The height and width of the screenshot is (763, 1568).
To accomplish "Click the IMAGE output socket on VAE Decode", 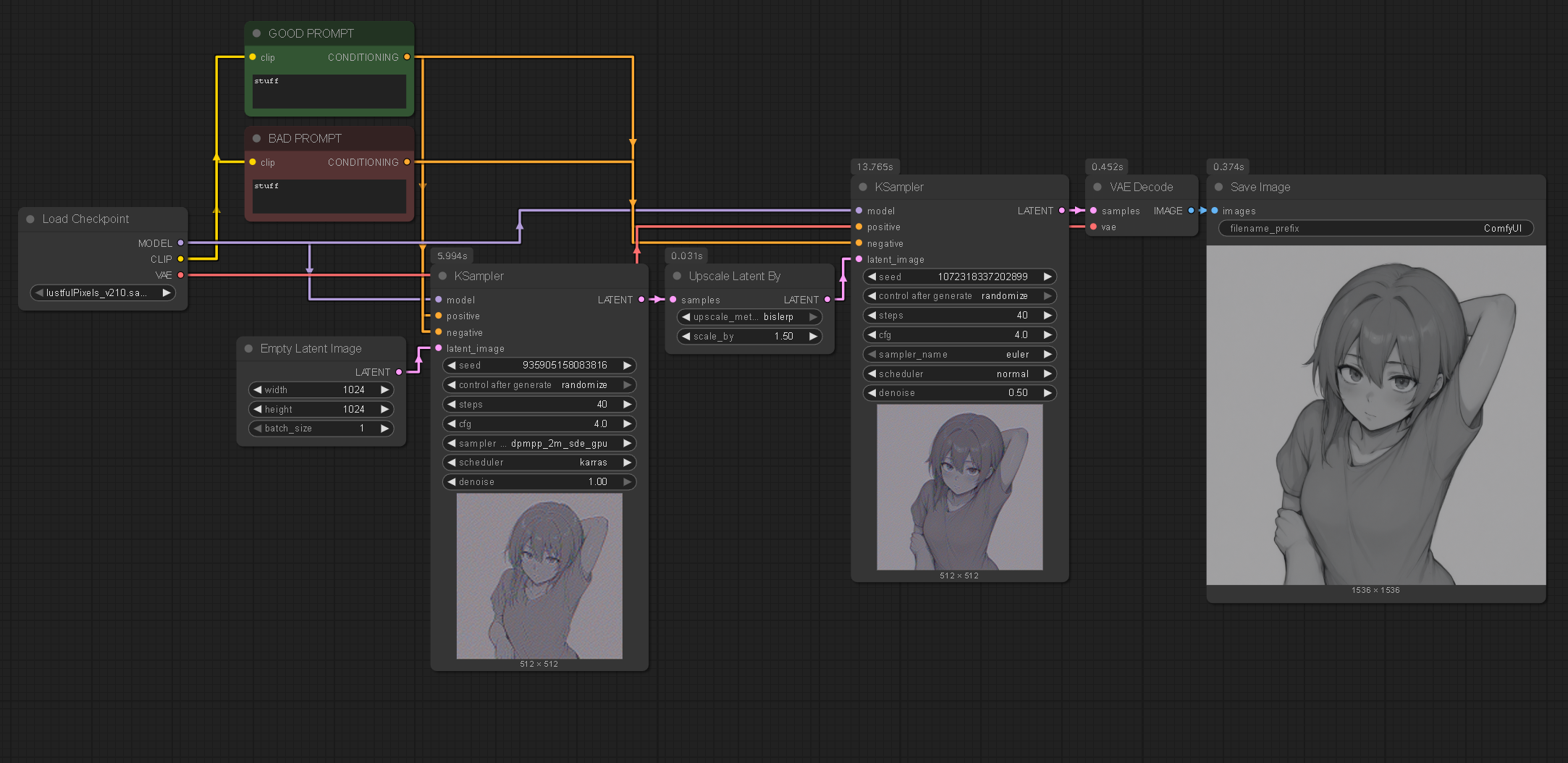I will tap(1191, 211).
